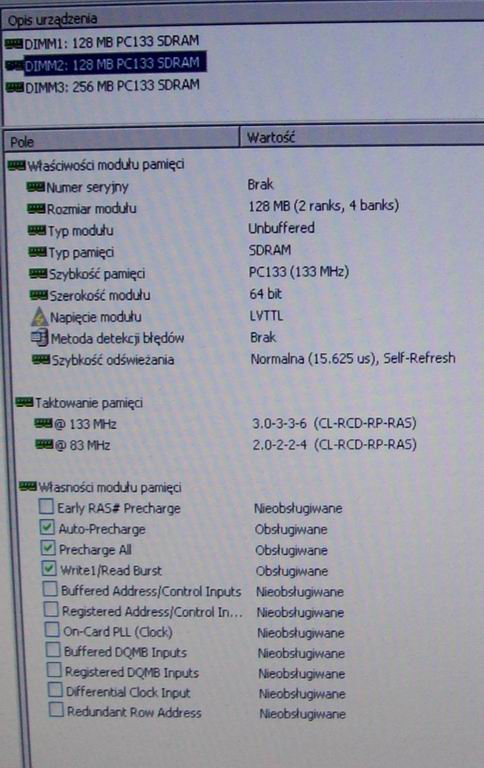Select the DIMM1 memory module icon
Screen dimensions: 484x768
click(x=14, y=44)
